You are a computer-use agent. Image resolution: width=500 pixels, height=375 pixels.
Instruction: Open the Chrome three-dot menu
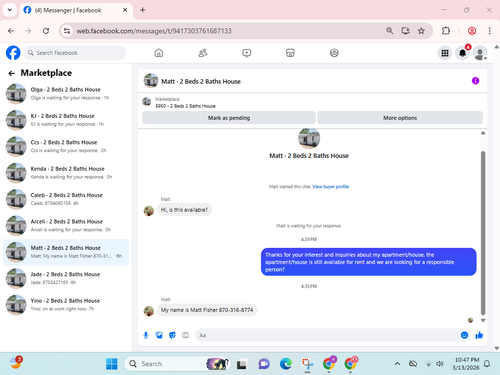click(489, 31)
